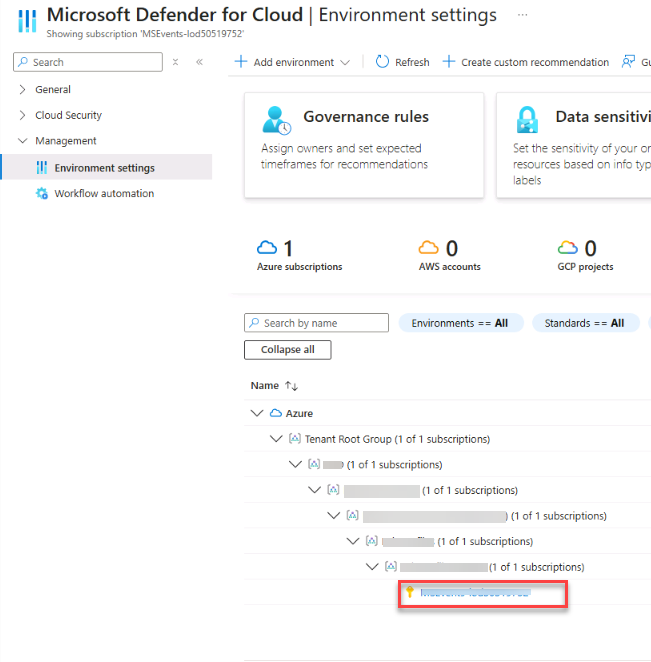Click the Microsoft Defender for Cloud logo icon
The image size is (651, 662).
point(27,20)
